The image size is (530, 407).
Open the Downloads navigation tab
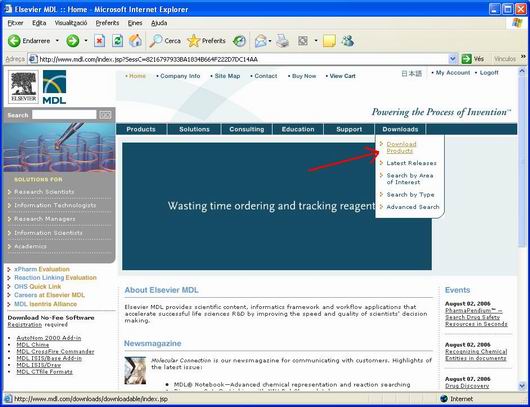pyautogui.click(x=400, y=129)
